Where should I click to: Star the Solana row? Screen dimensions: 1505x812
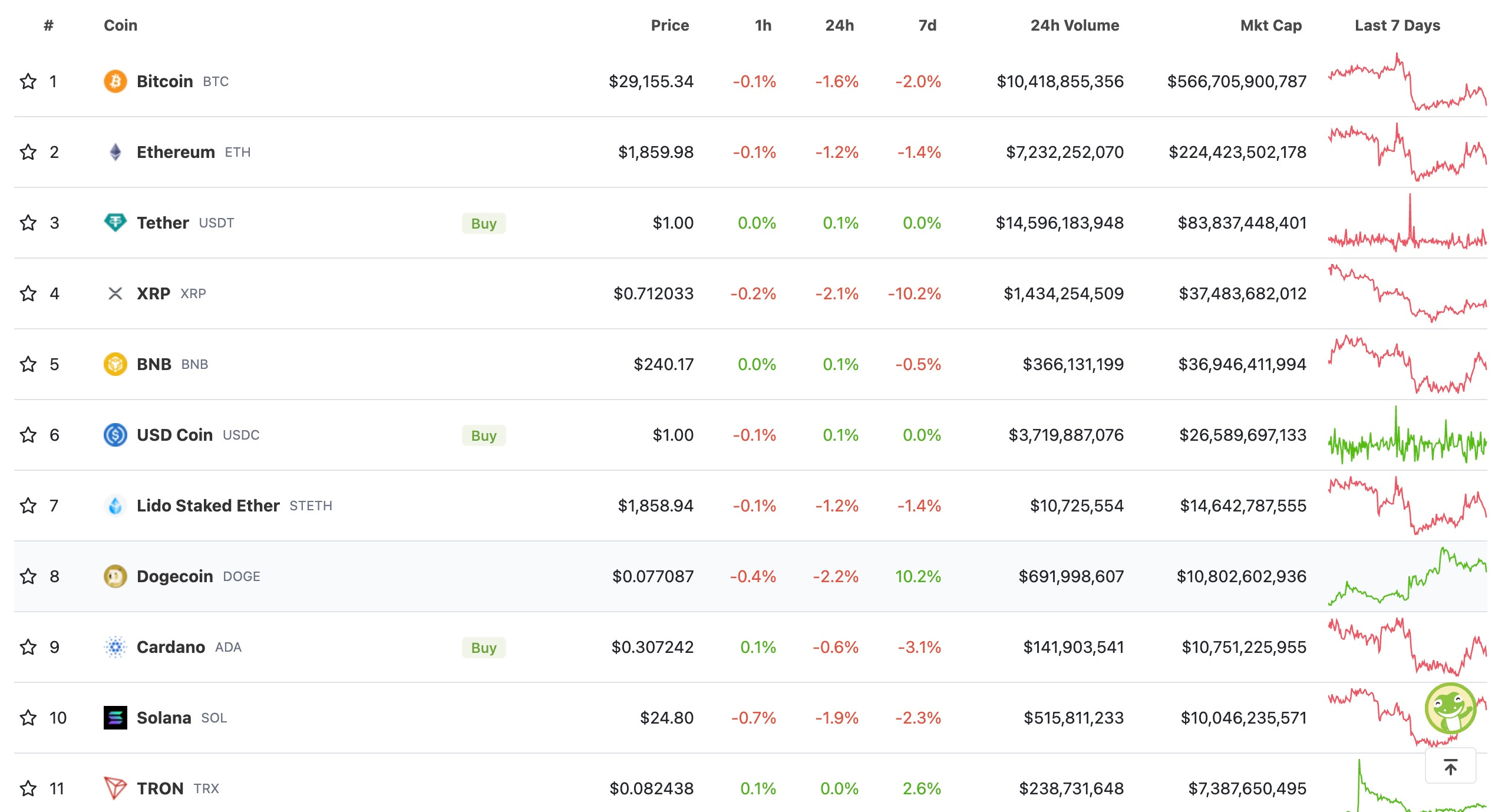(x=28, y=718)
